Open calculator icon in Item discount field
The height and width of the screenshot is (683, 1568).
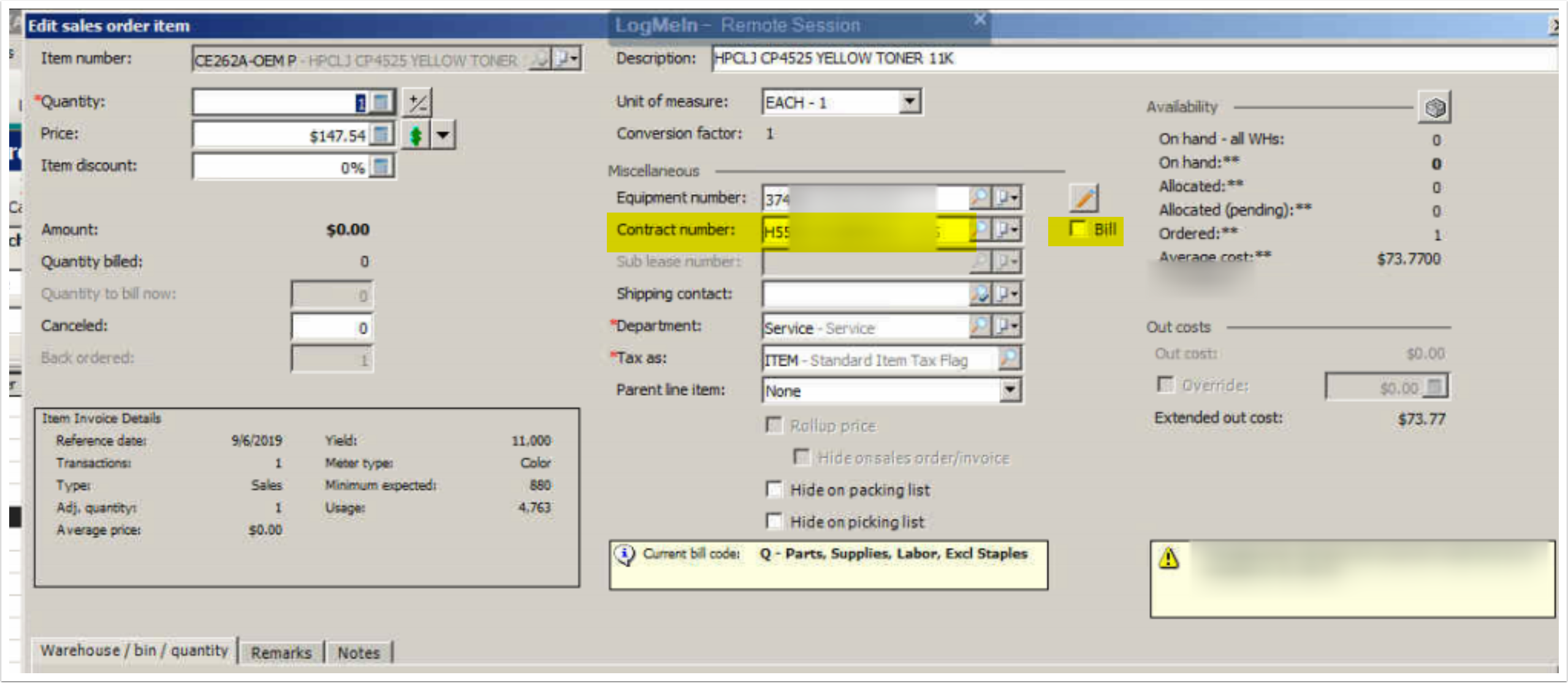tap(381, 166)
